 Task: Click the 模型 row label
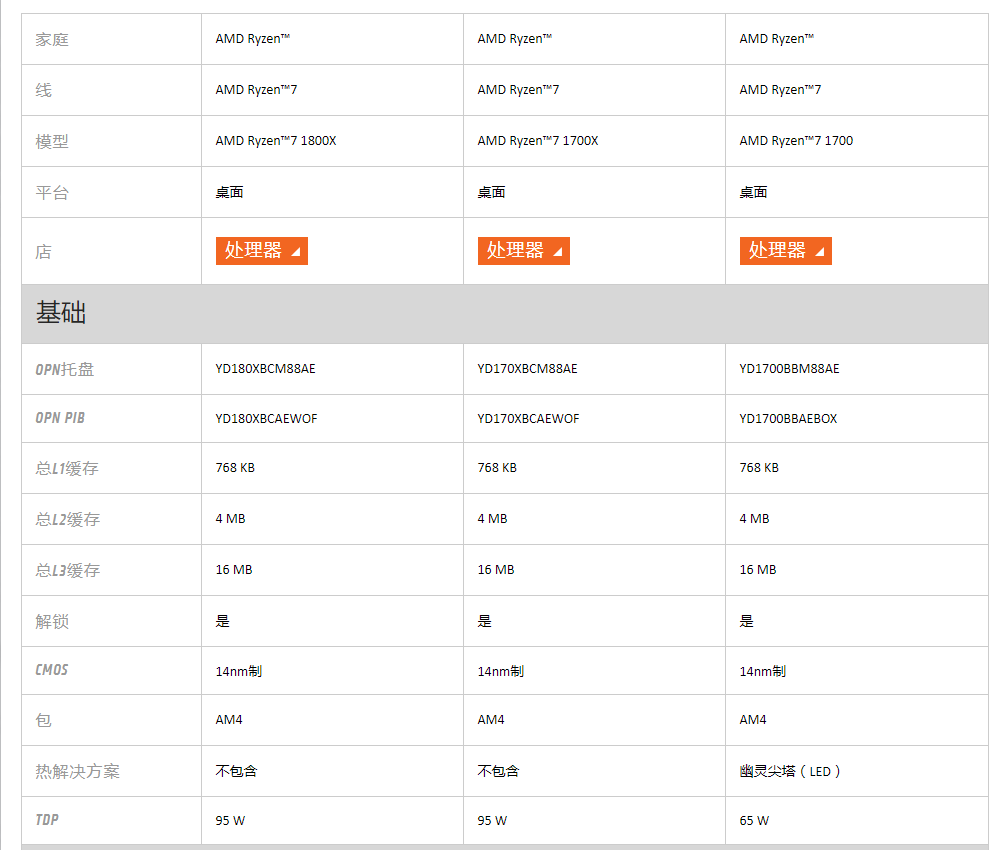pyautogui.click(x=52, y=142)
